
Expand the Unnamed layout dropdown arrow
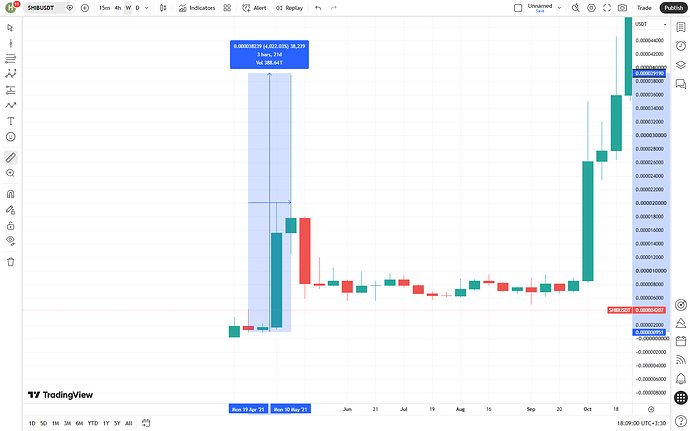(559, 8)
